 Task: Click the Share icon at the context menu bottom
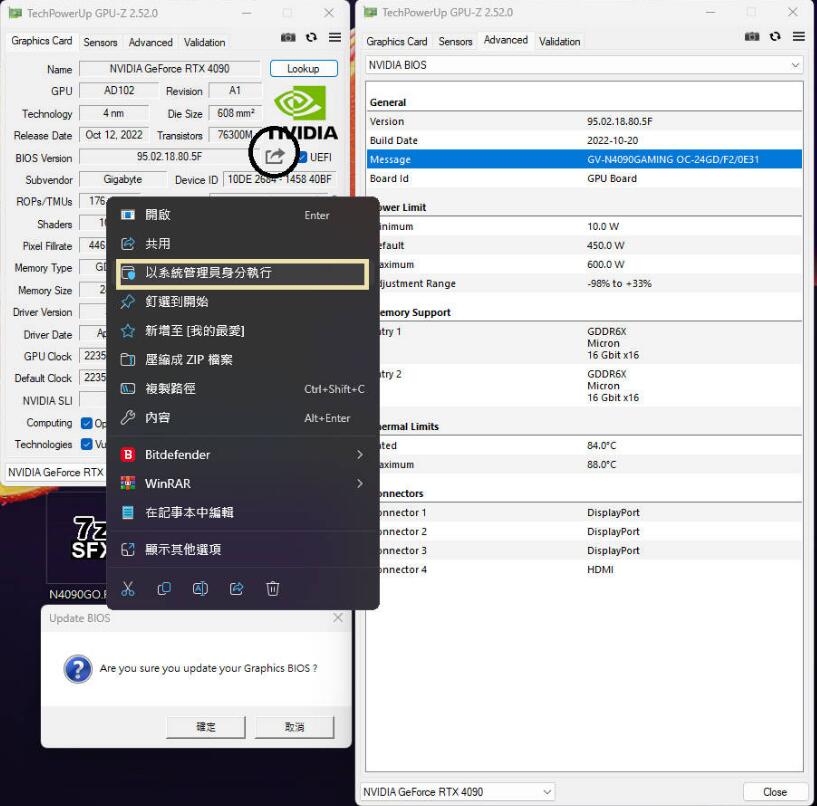(236, 588)
